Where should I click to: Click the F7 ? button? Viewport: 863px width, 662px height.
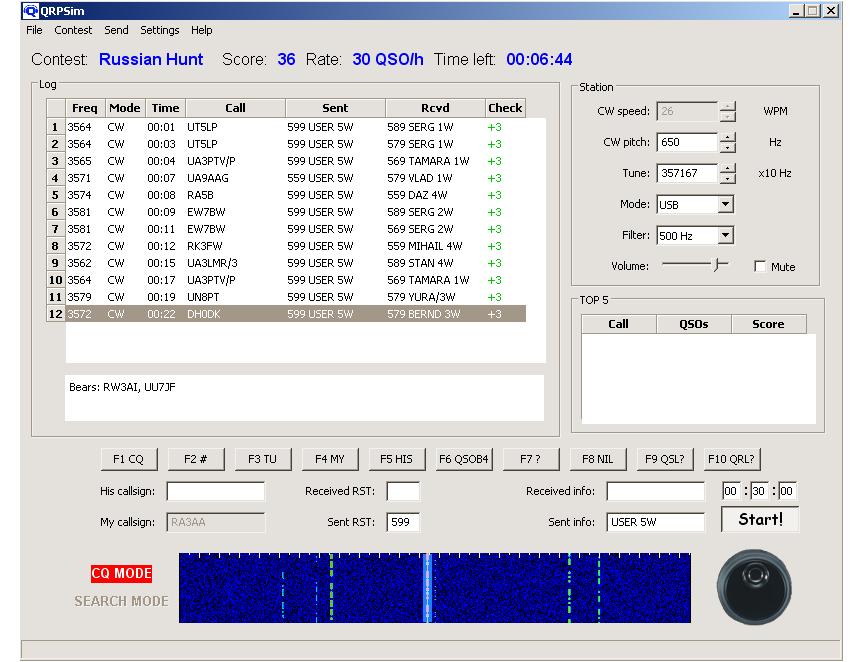coord(531,459)
